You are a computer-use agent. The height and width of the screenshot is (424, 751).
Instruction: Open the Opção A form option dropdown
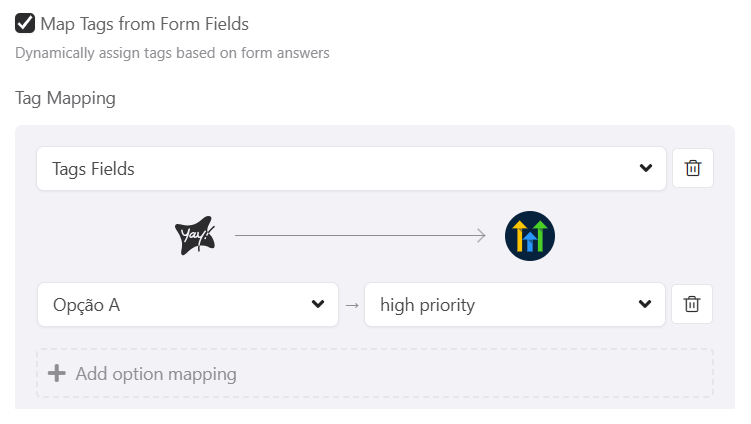point(187,305)
